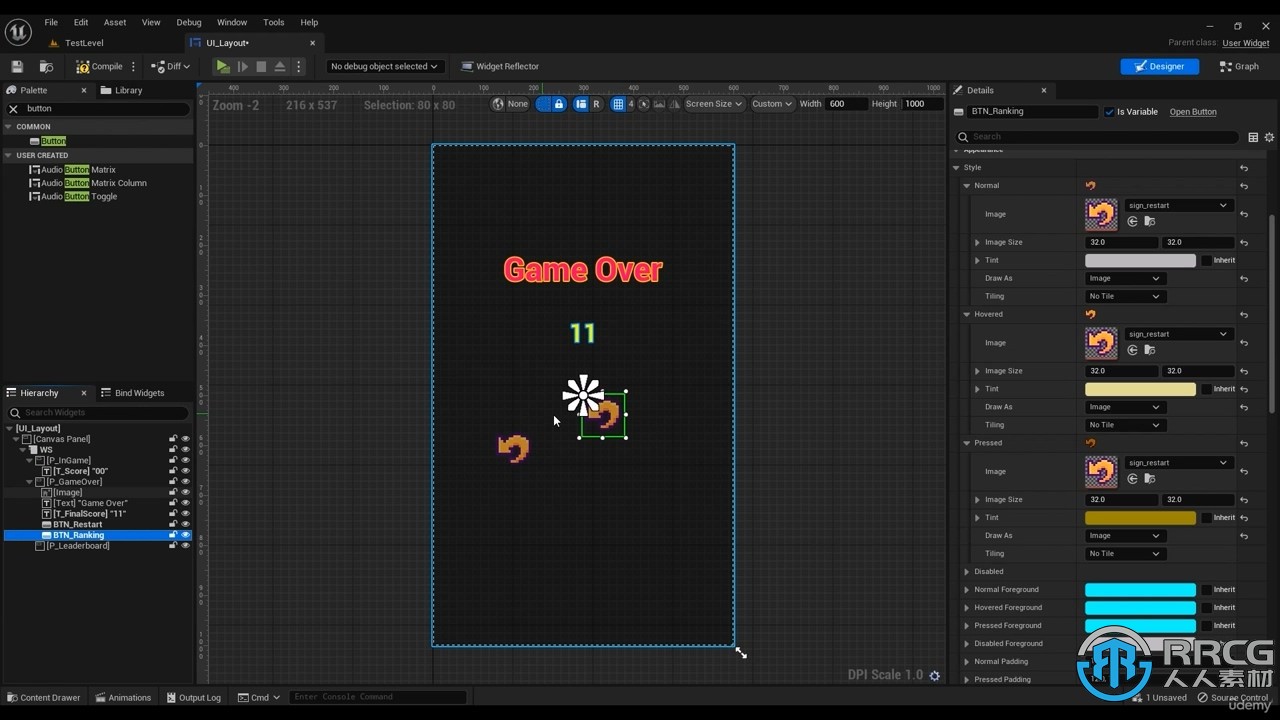This screenshot has width=1280, height=720.
Task: Open play options three-dot menu
Action: [298, 67]
